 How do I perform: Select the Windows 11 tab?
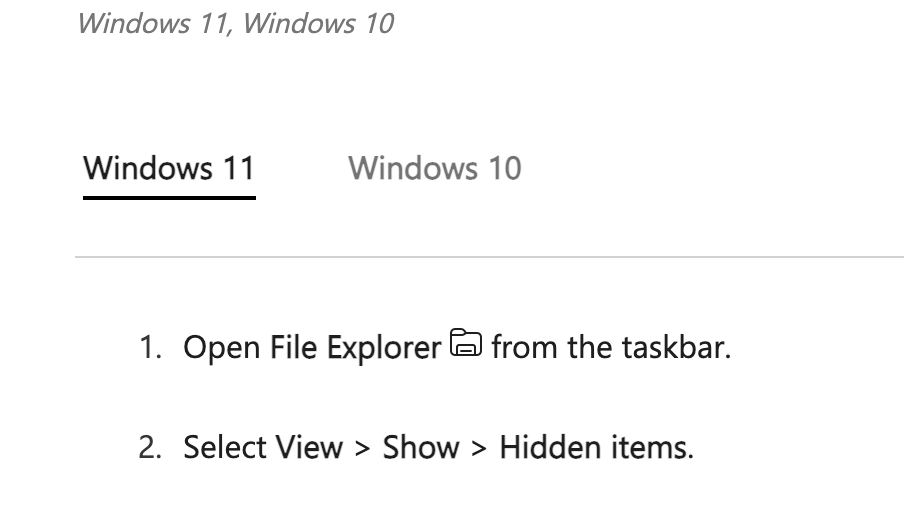[x=169, y=168]
